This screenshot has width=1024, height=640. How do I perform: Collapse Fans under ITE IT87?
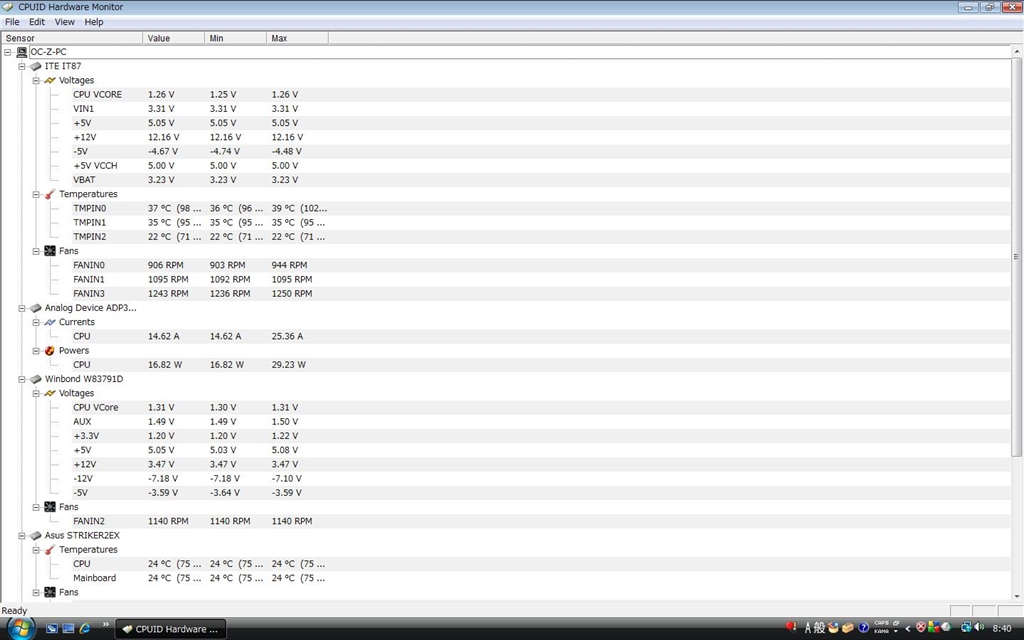[36, 251]
